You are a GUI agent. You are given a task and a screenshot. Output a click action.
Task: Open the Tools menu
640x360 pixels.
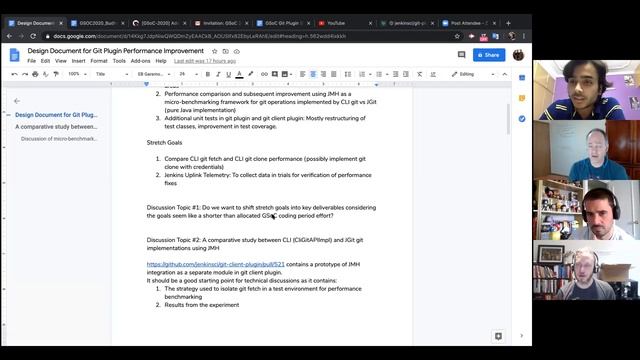point(119,61)
